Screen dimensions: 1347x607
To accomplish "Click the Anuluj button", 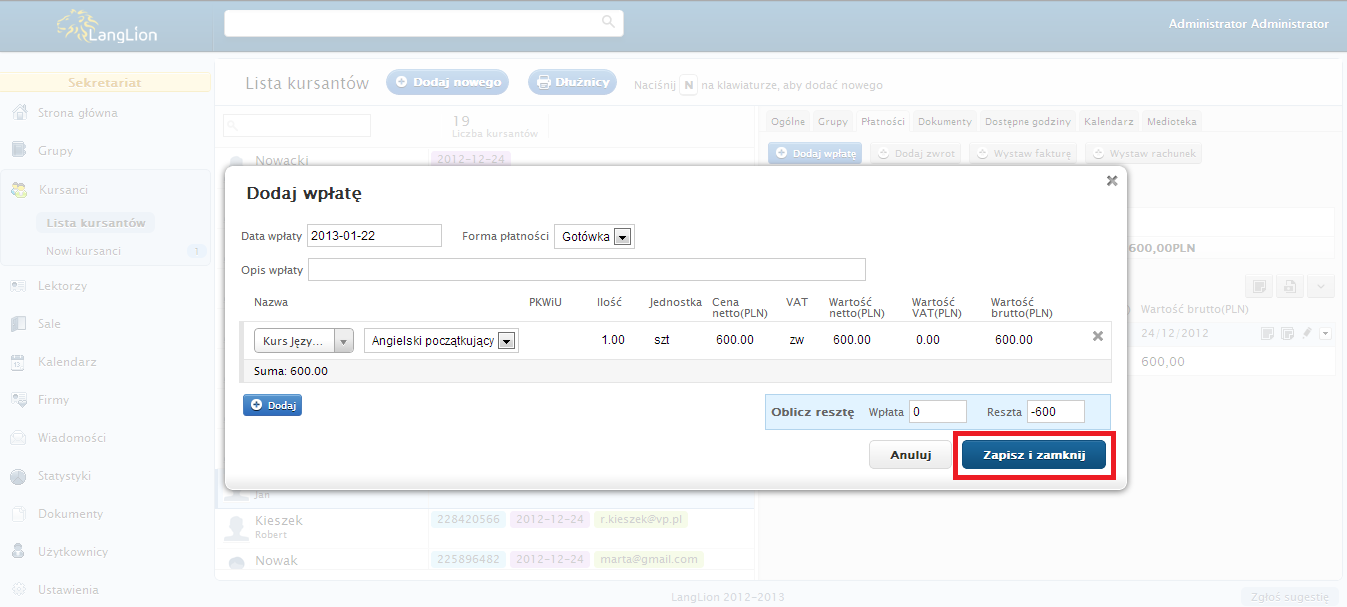I will pyautogui.click(x=910, y=455).
